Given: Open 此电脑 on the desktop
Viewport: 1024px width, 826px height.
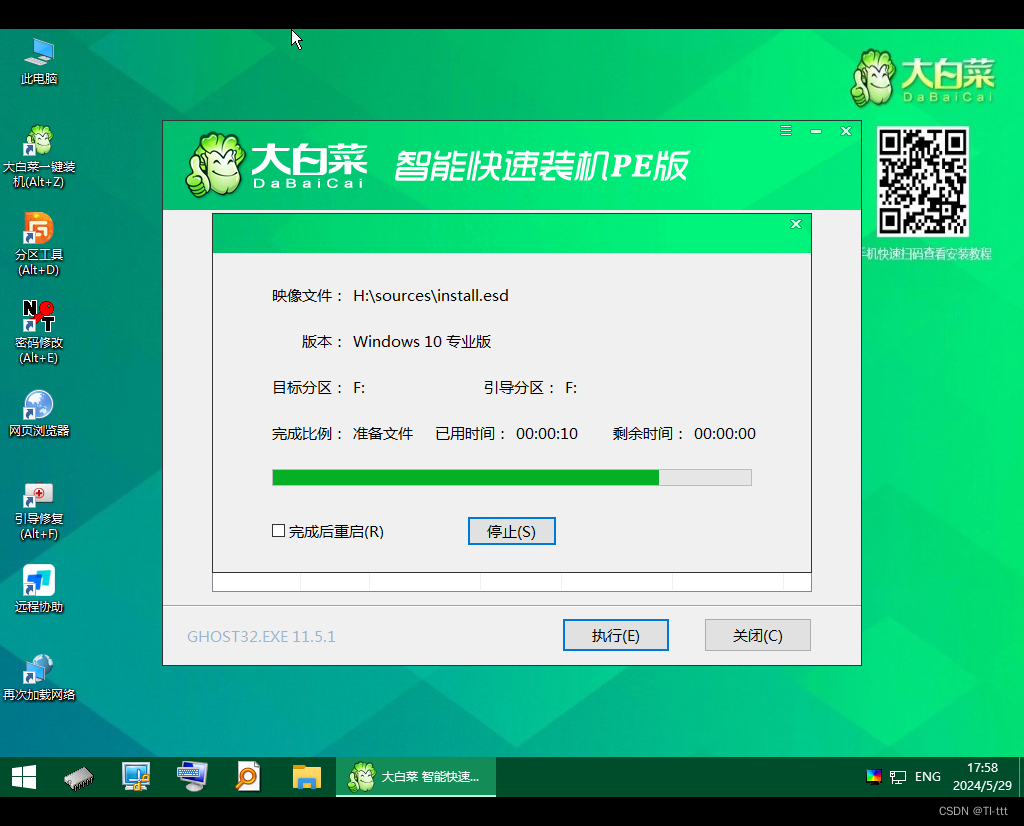Looking at the screenshot, I should pos(38,52).
